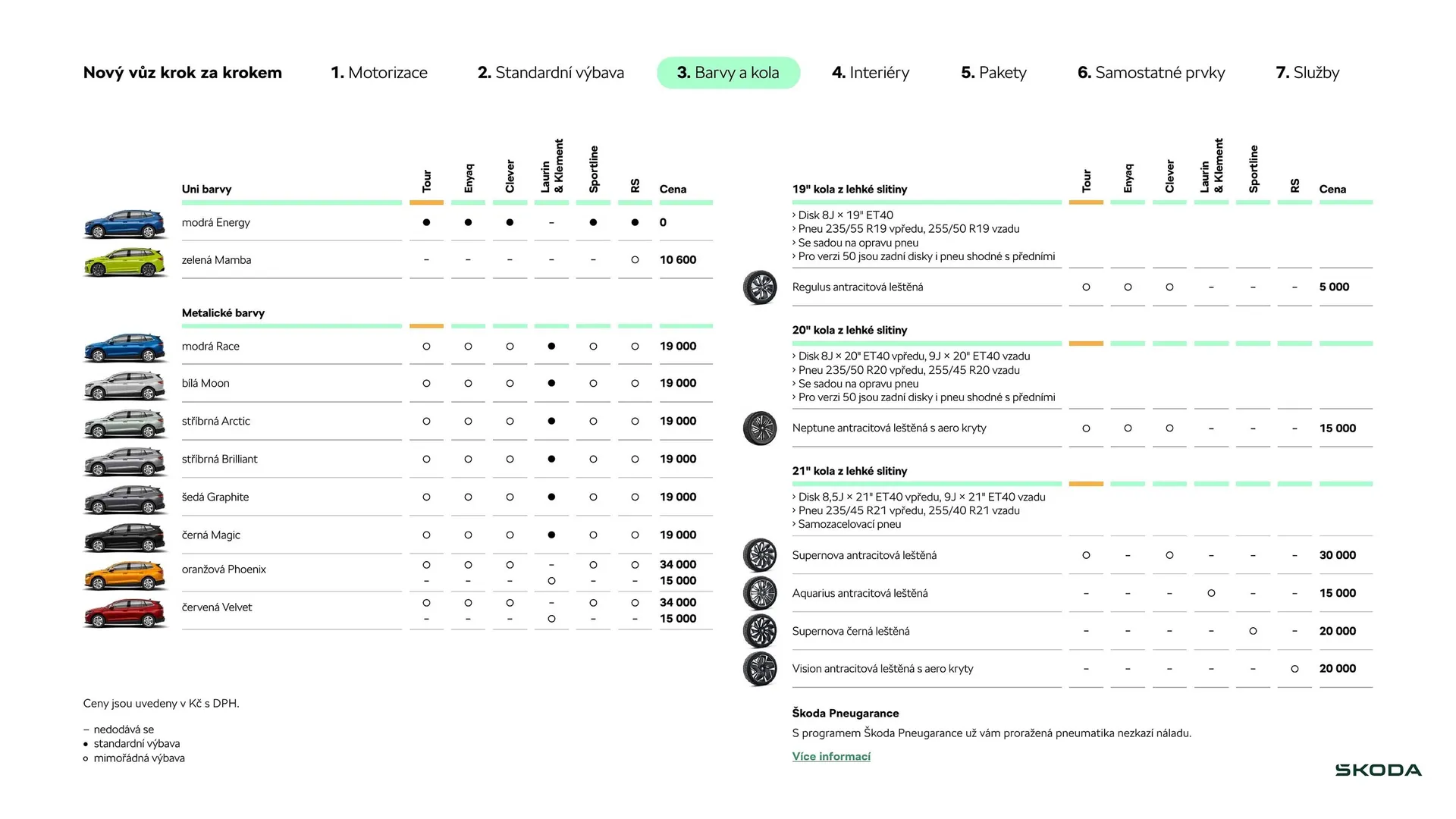Click the Neptune aero wheel icon
Viewport: 1456px width, 819px height.
point(760,428)
